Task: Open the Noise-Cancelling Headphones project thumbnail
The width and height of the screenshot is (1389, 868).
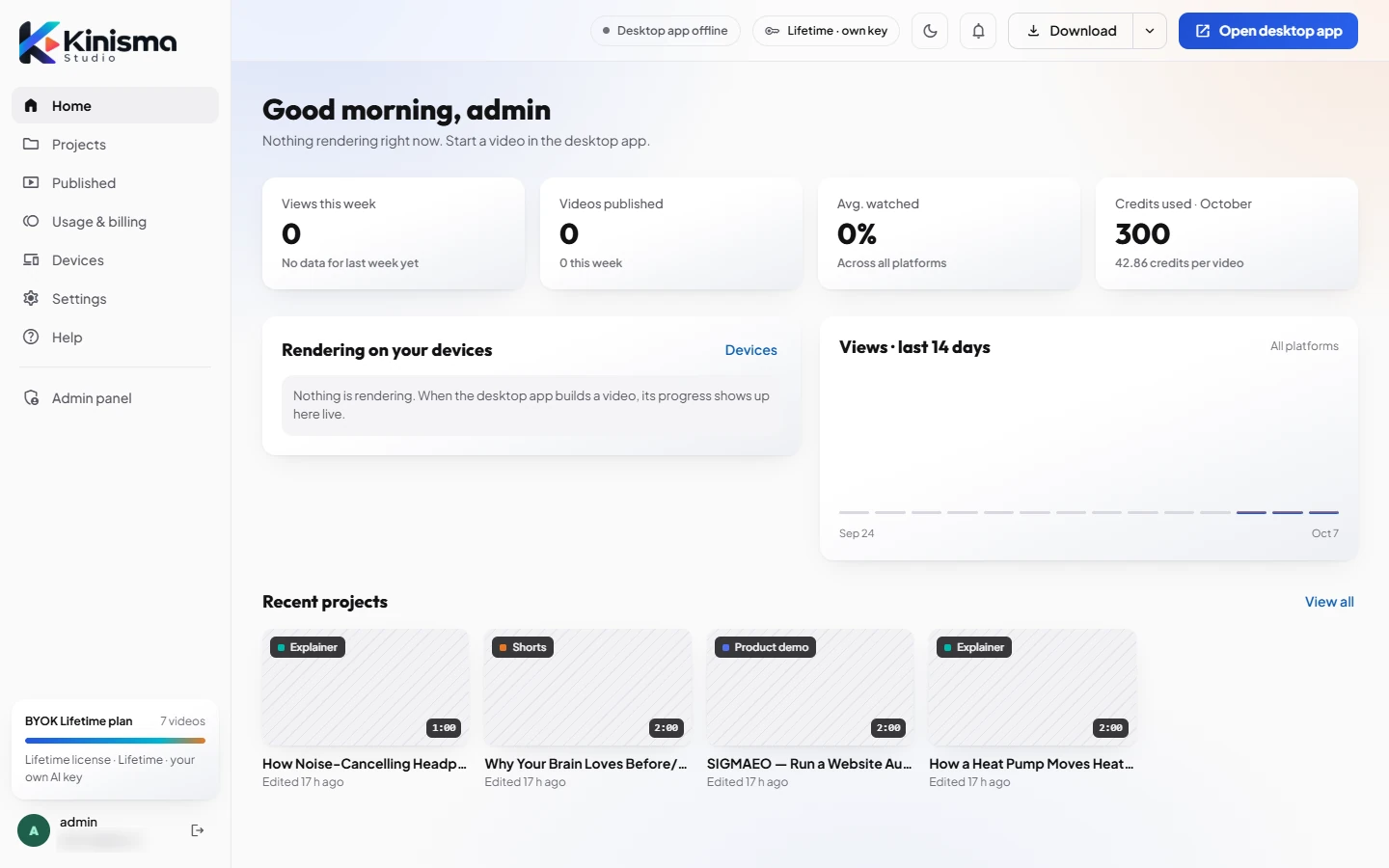Action: pyautogui.click(x=366, y=688)
